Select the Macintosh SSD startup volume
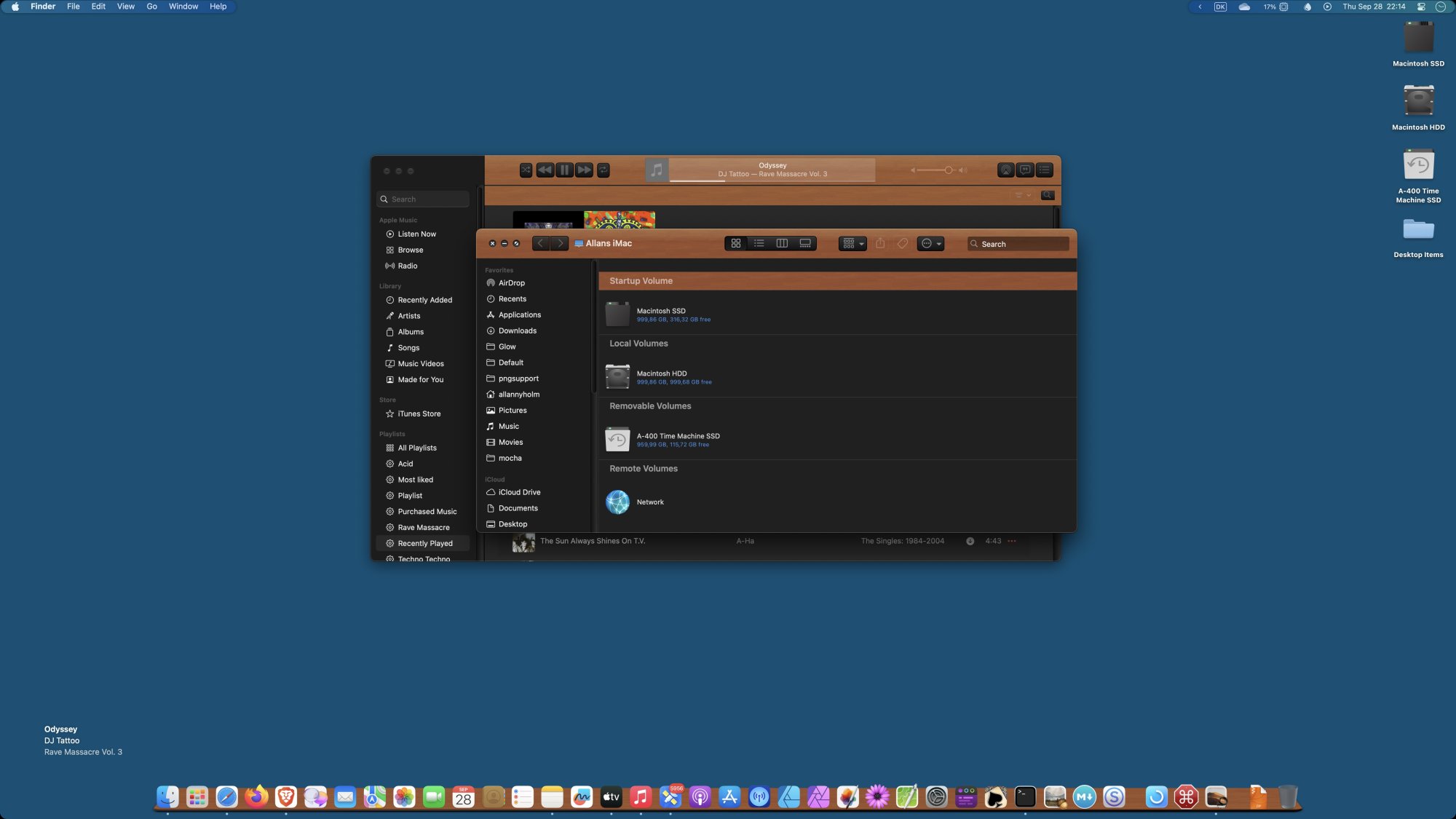The image size is (1456, 819). tap(661, 313)
